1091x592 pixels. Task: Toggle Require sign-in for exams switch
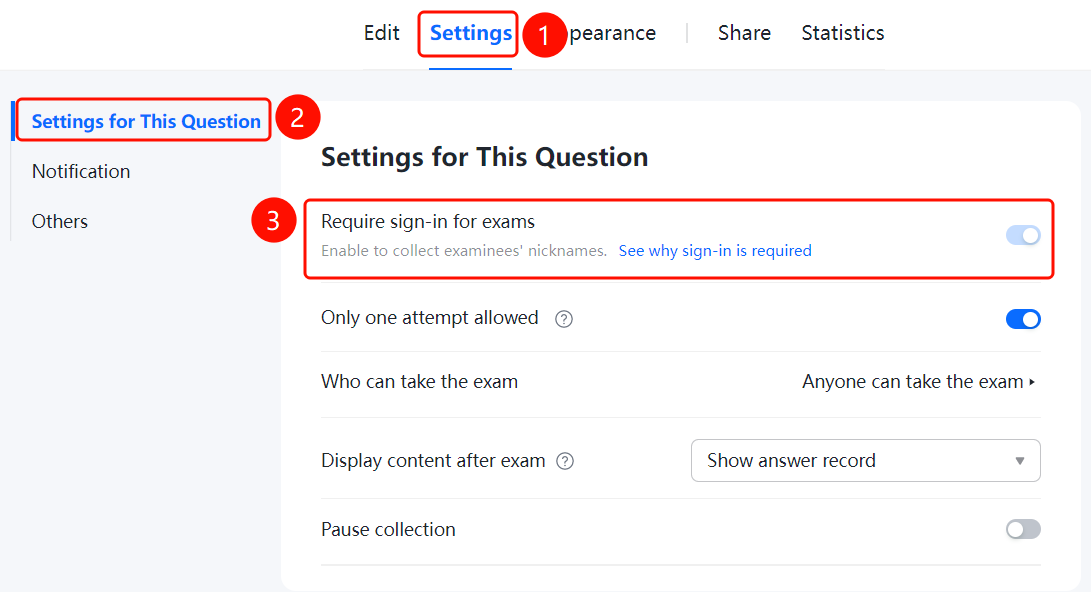click(1023, 235)
